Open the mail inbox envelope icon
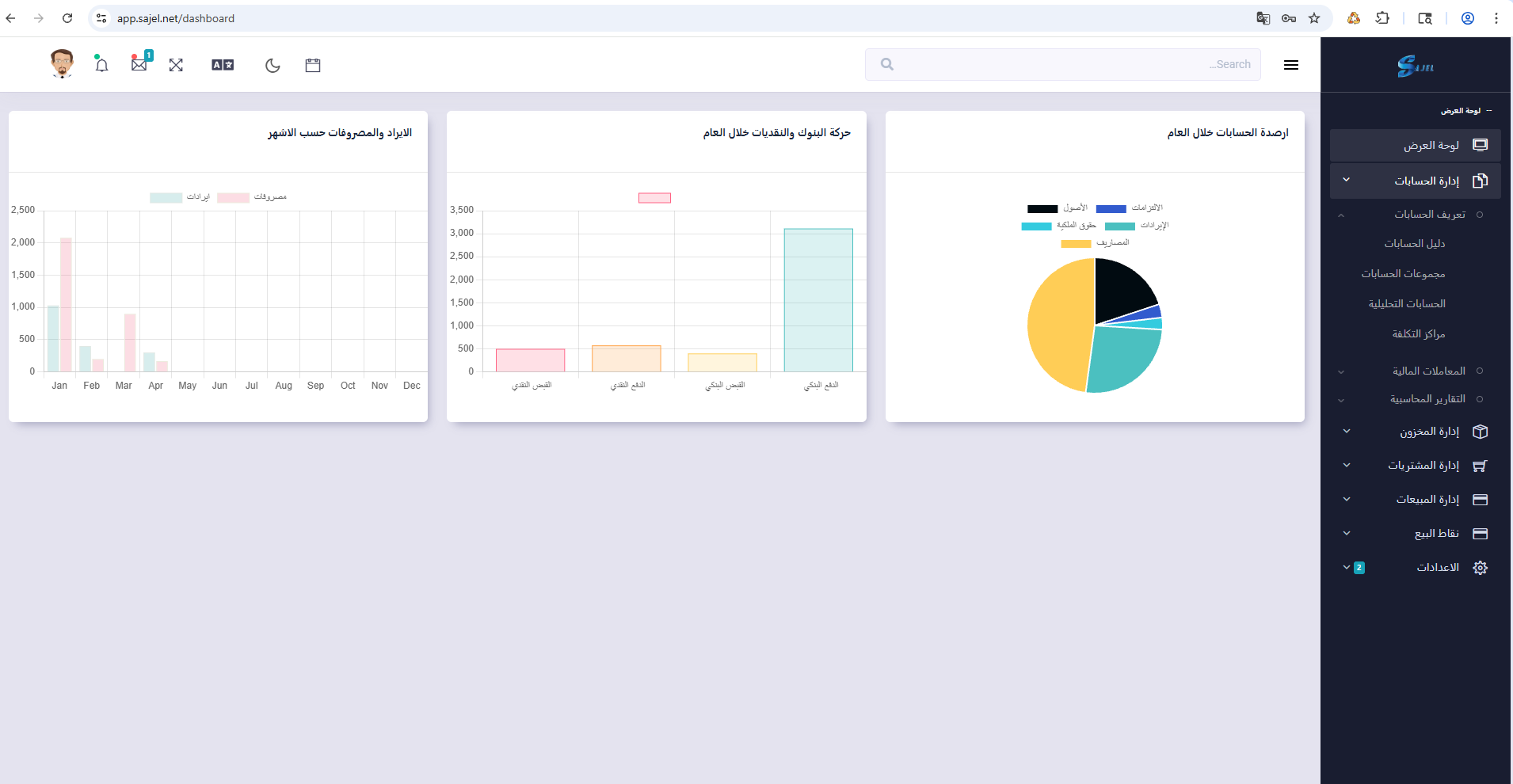 point(139,65)
